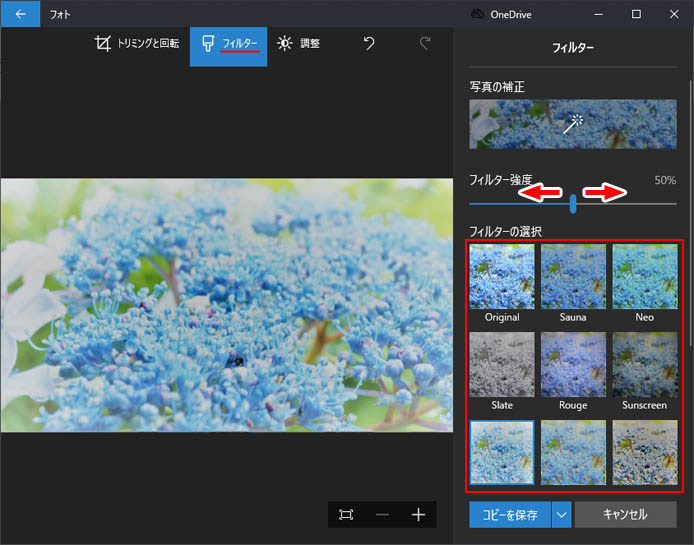Apply the Slate monochrome filter
Image resolution: width=694 pixels, height=545 pixels.
[x=502, y=364]
